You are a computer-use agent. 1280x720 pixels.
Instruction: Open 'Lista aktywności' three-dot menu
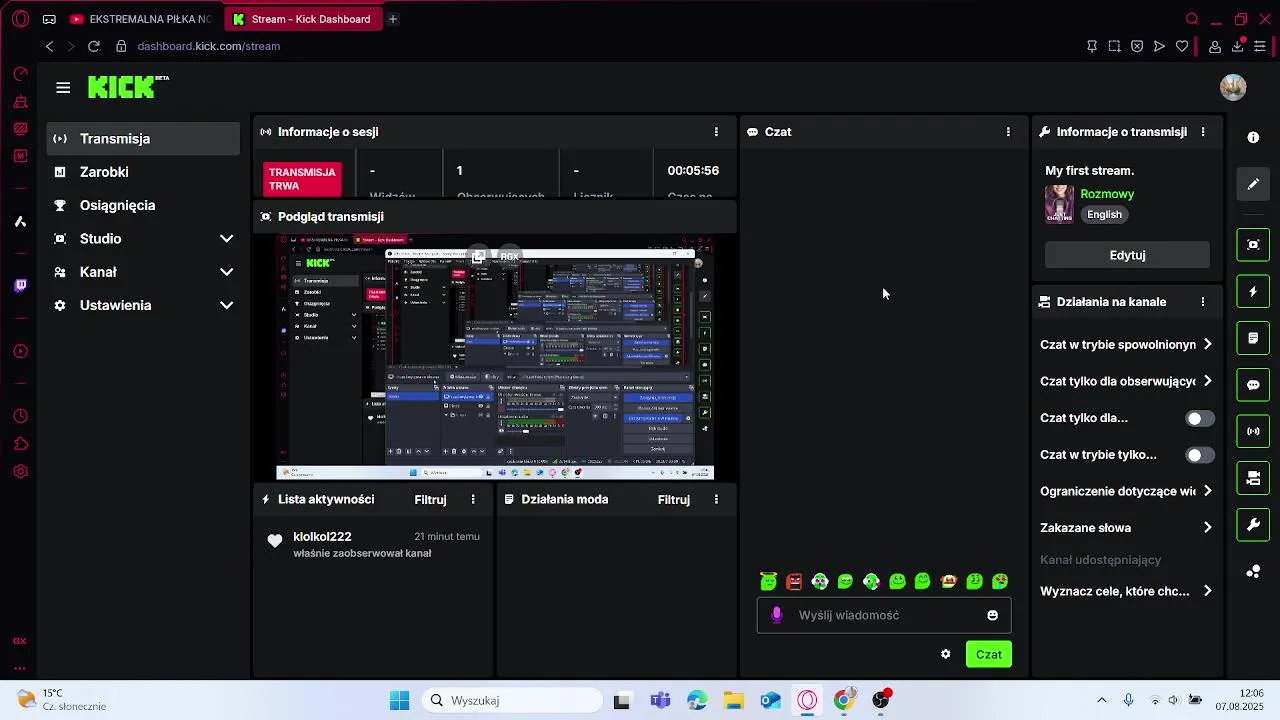point(473,499)
